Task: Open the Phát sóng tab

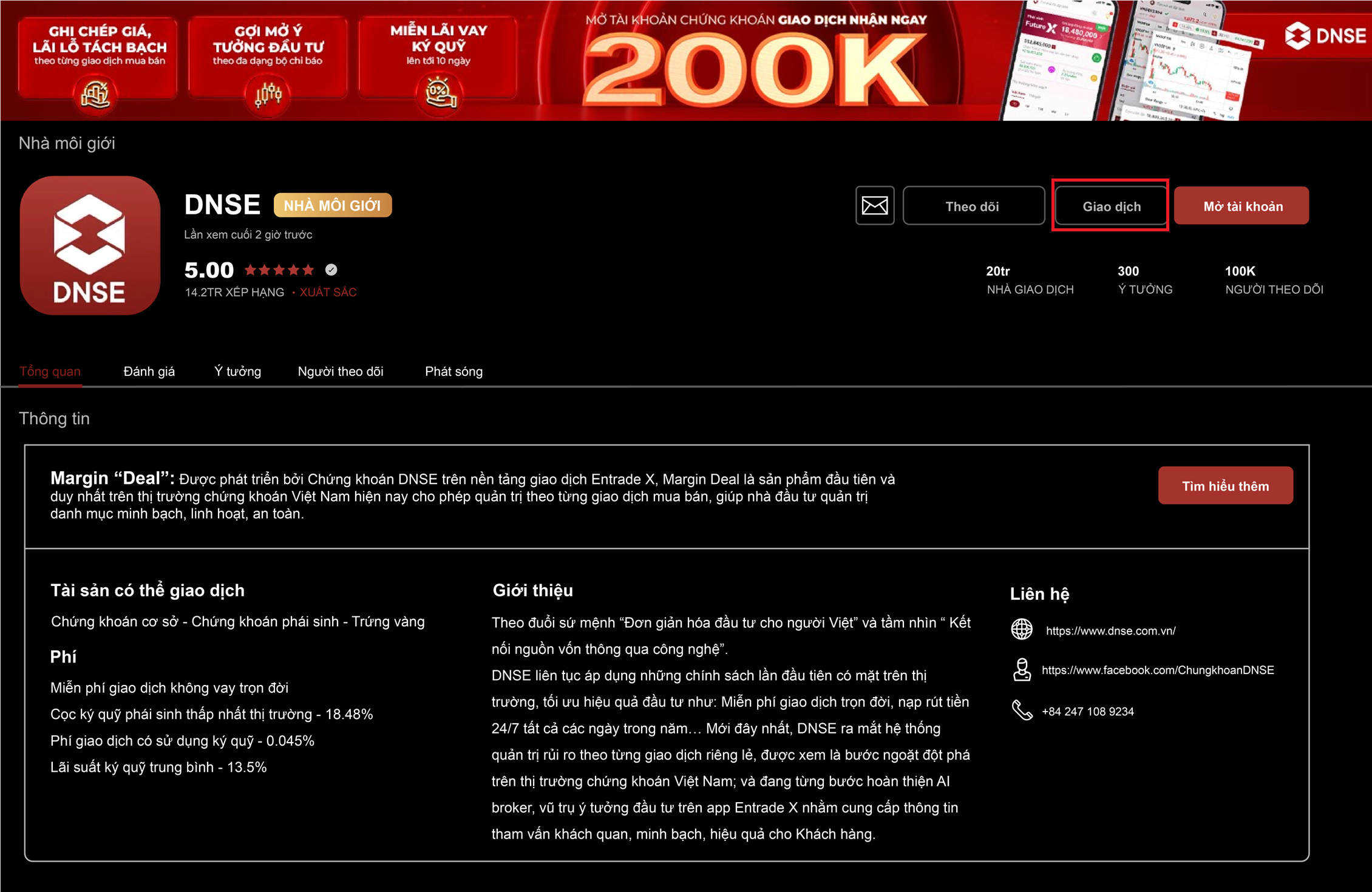Action: pyautogui.click(x=453, y=372)
